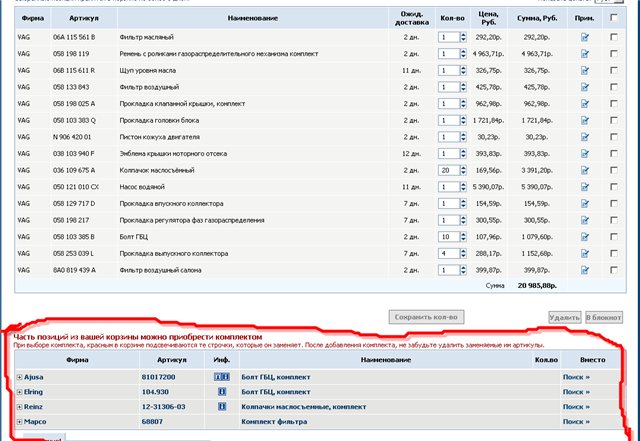Open note icon for Прокладка выпускного коллектора row

585,254
